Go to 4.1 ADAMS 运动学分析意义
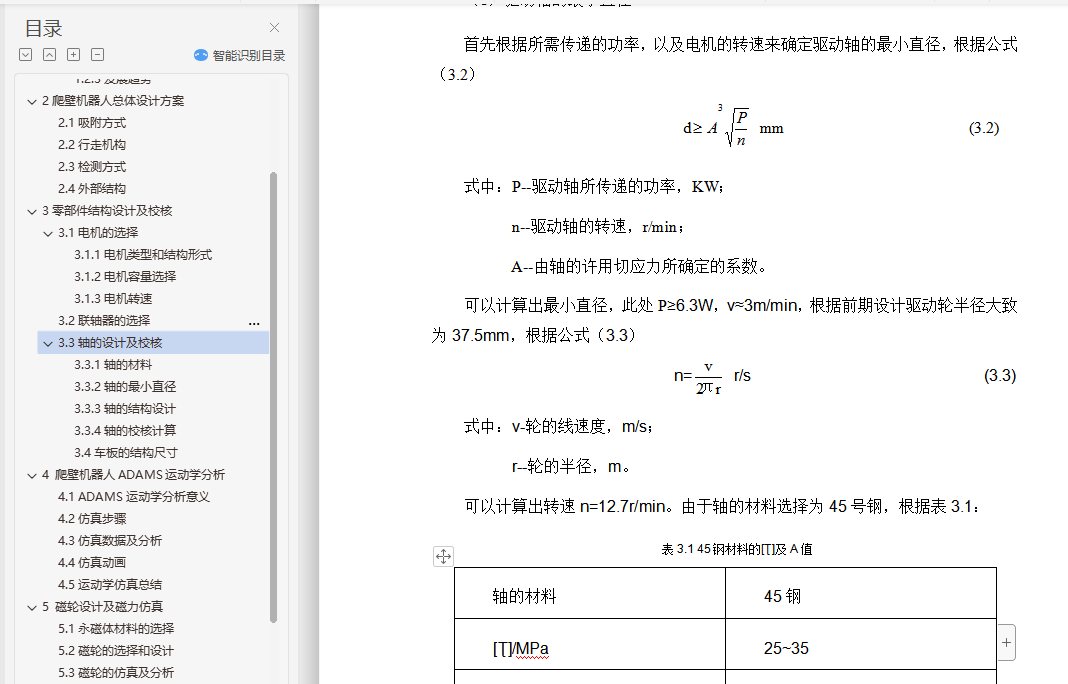 (134, 497)
